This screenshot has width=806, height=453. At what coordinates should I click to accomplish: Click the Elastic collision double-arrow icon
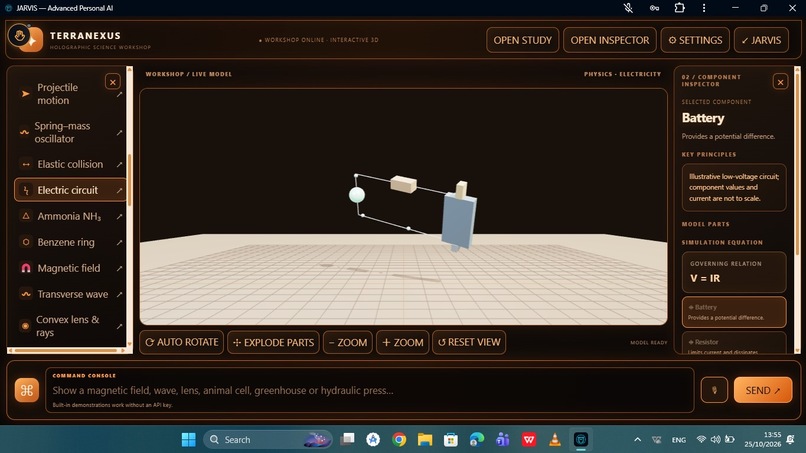tap(26, 165)
